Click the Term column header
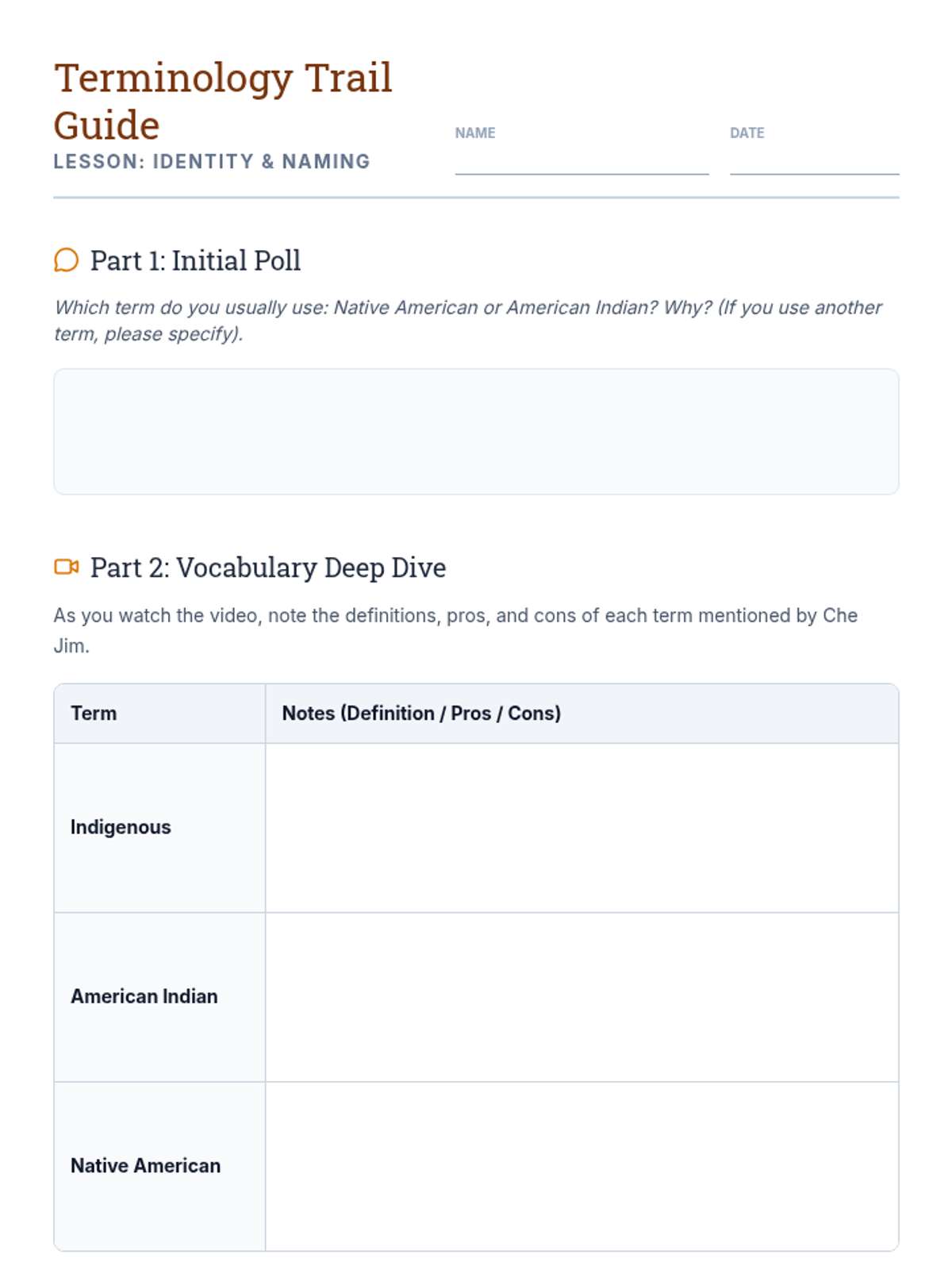Image resolution: width=952 pixels, height=1270 pixels. point(94,713)
